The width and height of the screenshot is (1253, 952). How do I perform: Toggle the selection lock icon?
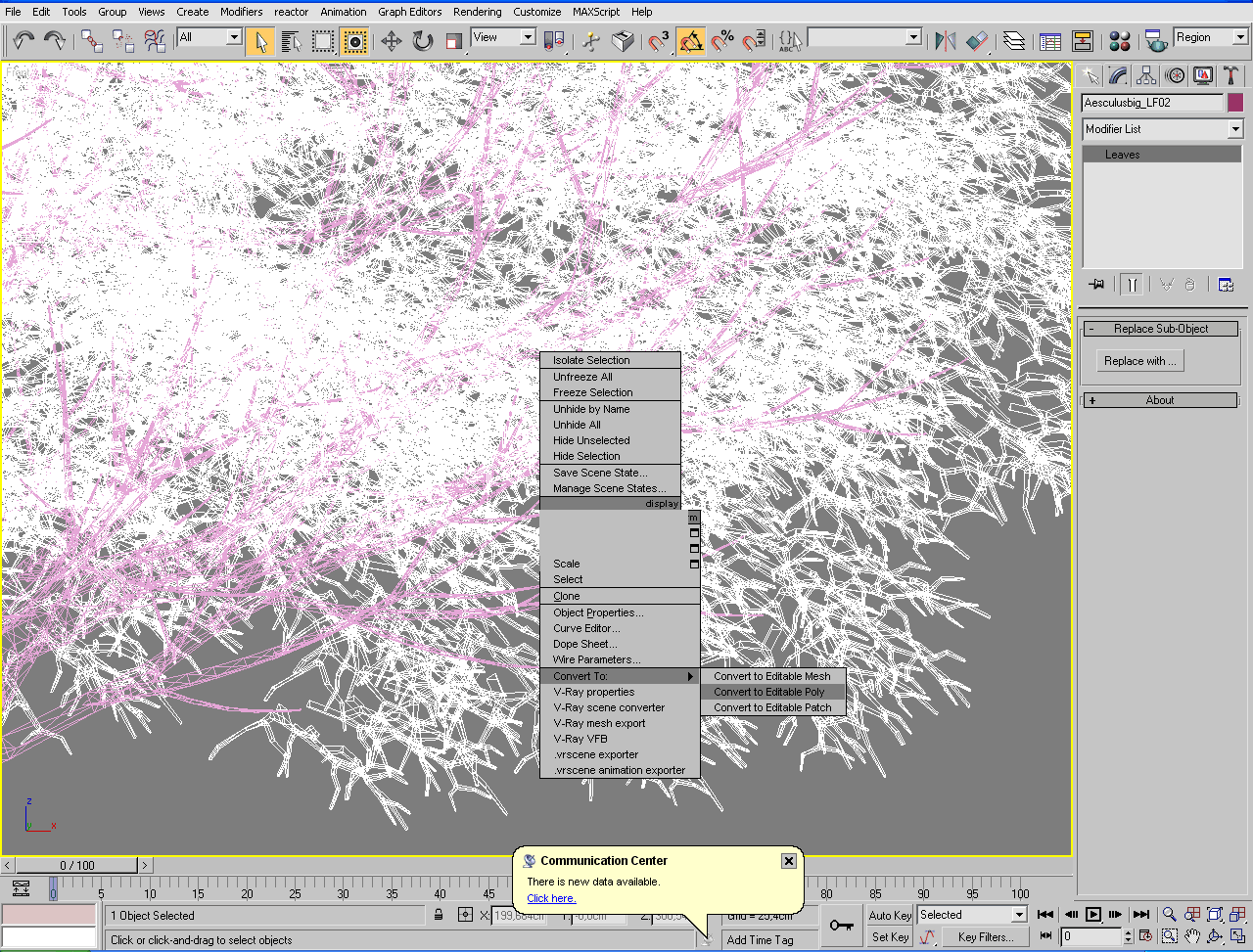(x=439, y=915)
